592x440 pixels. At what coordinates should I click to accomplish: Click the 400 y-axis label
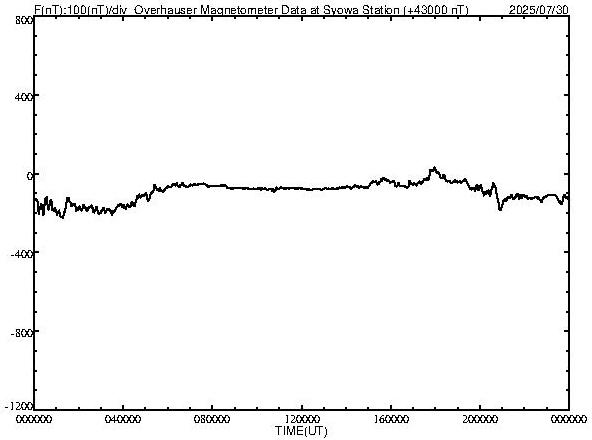pos(25,97)
